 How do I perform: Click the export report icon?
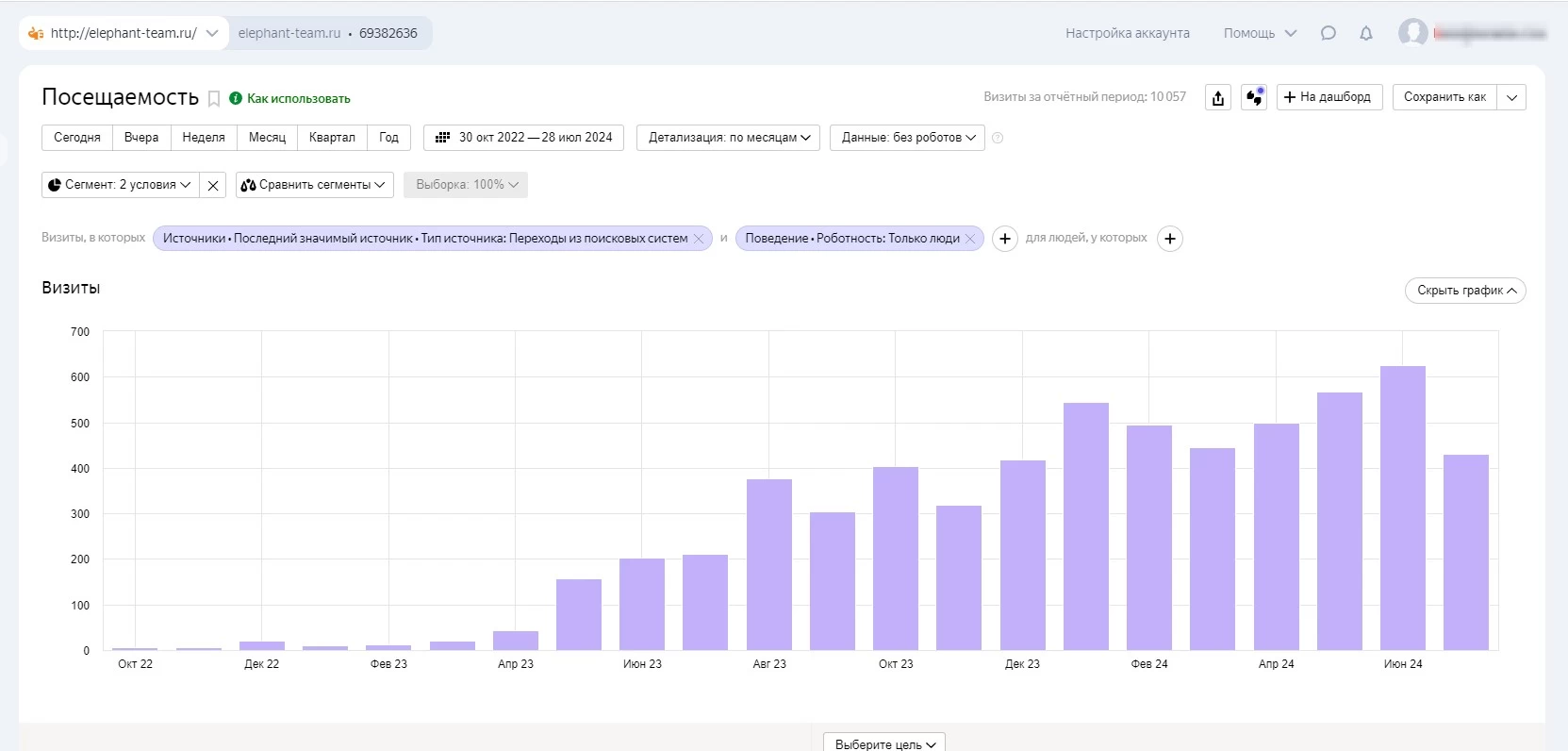(x=1218, y=98)
